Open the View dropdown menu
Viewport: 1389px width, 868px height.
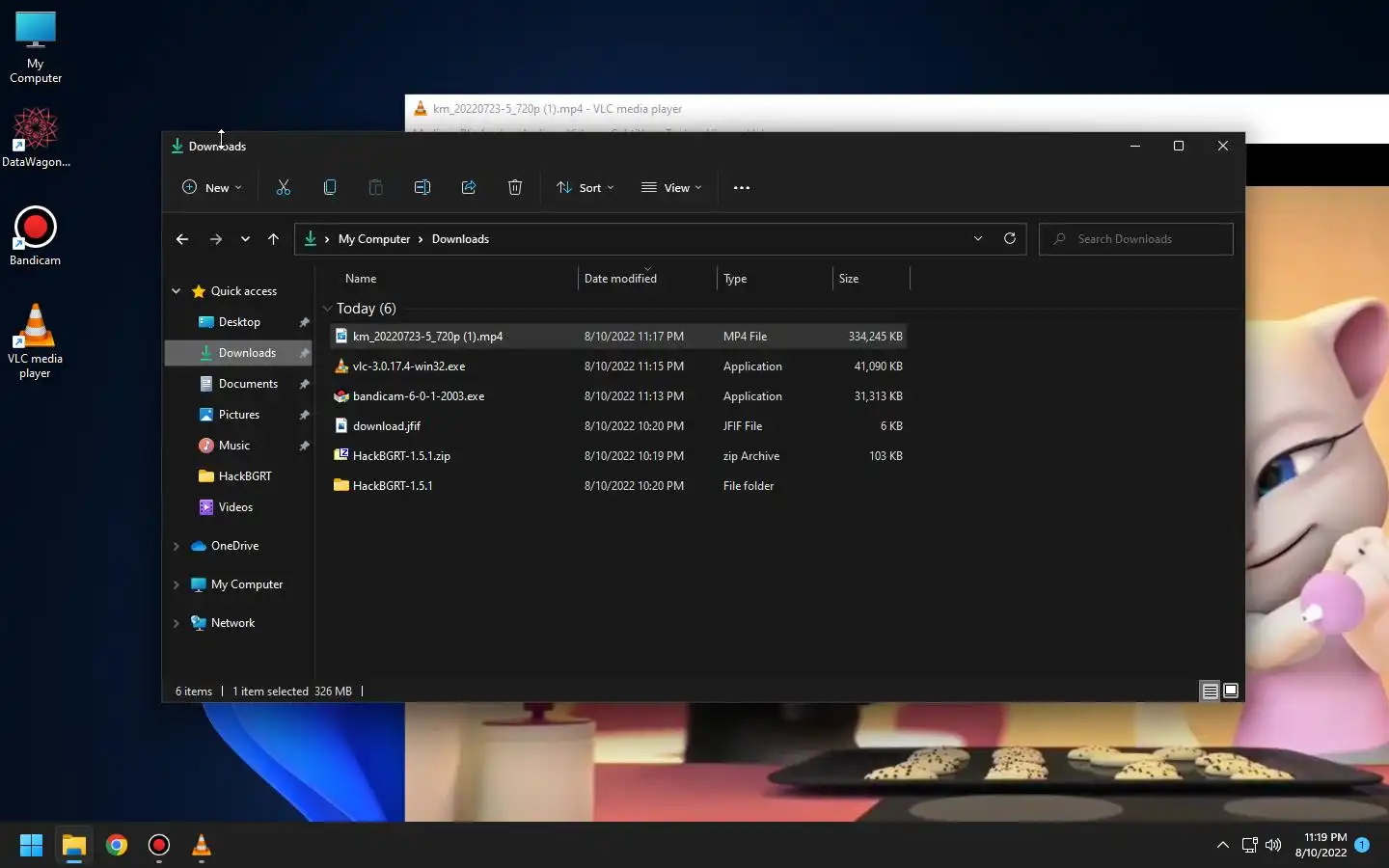[671, 188]
